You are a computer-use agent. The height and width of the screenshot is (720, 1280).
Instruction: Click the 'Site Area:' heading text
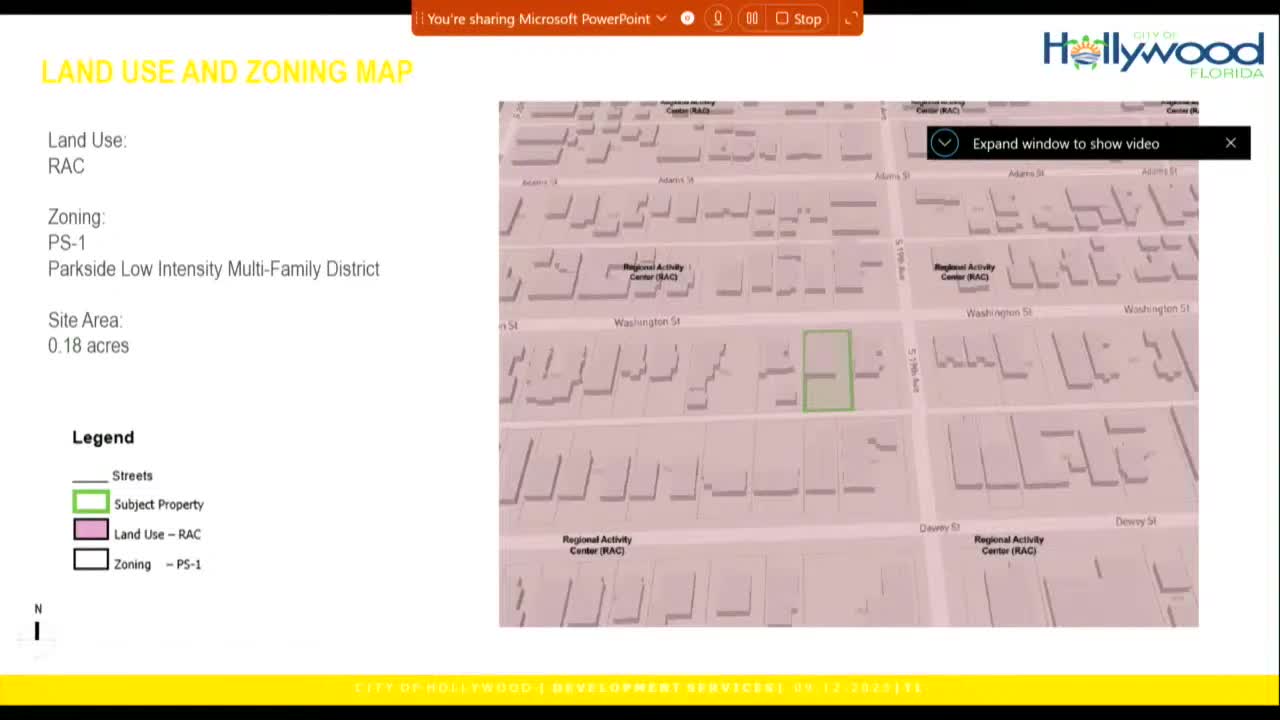85,320
